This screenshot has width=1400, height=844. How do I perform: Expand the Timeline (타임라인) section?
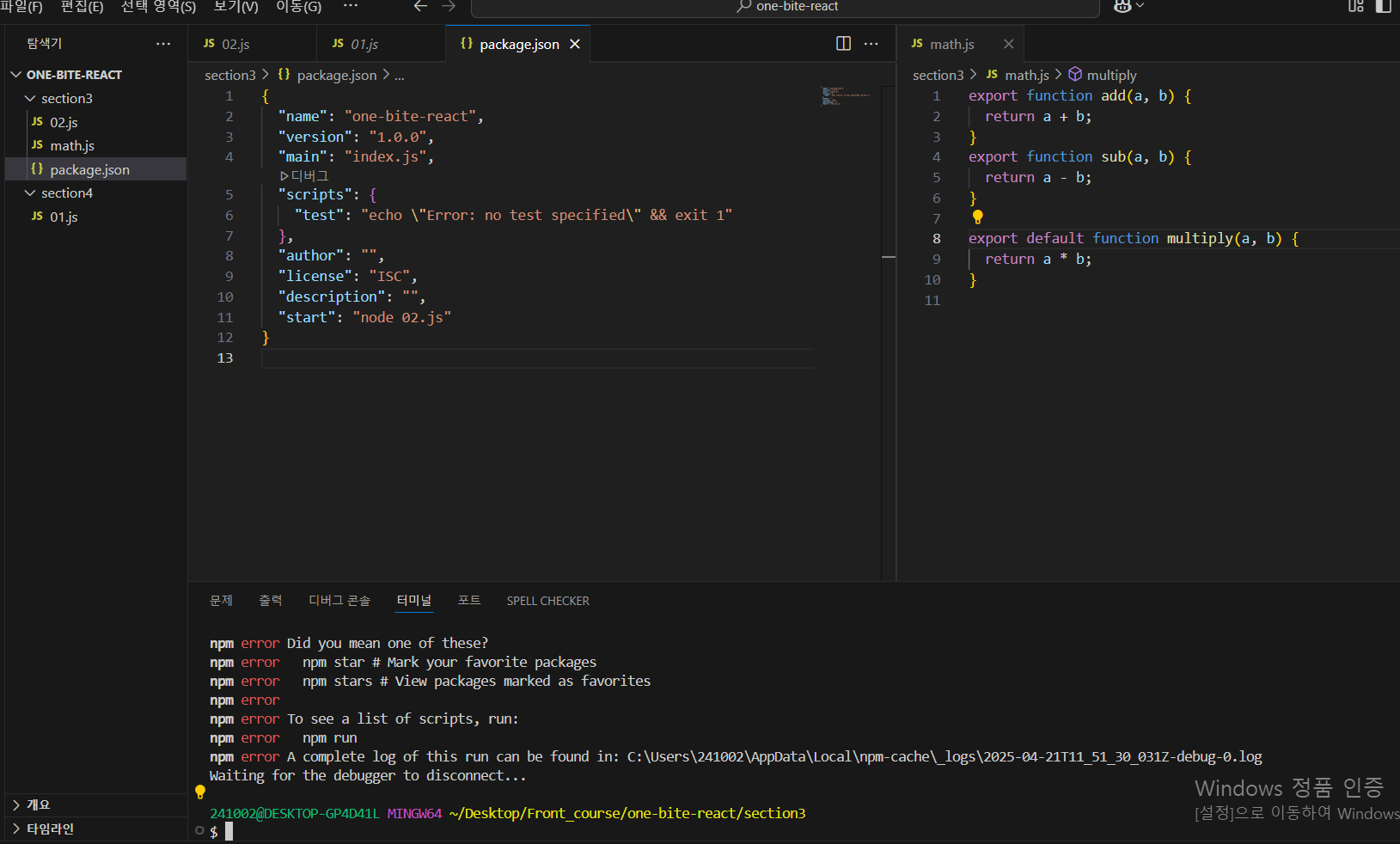(x=95, y=829)
